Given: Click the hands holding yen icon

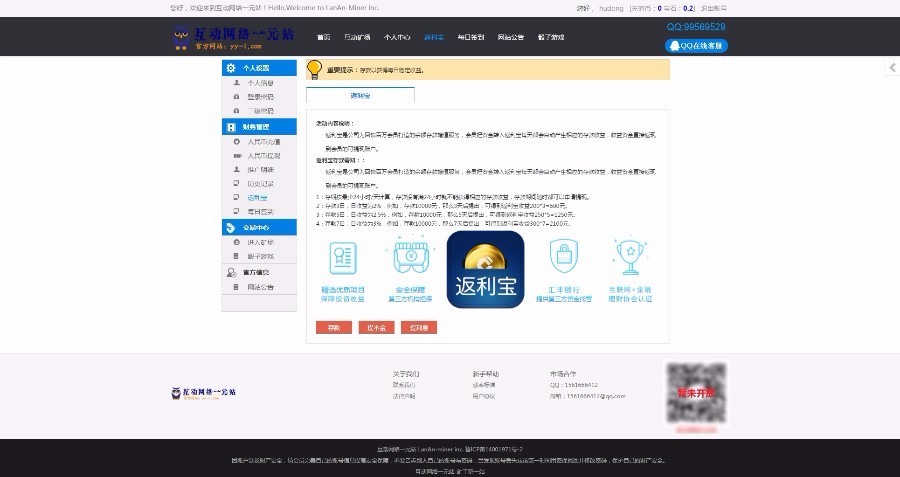Looking at the screenshot, I should (411, 257).
